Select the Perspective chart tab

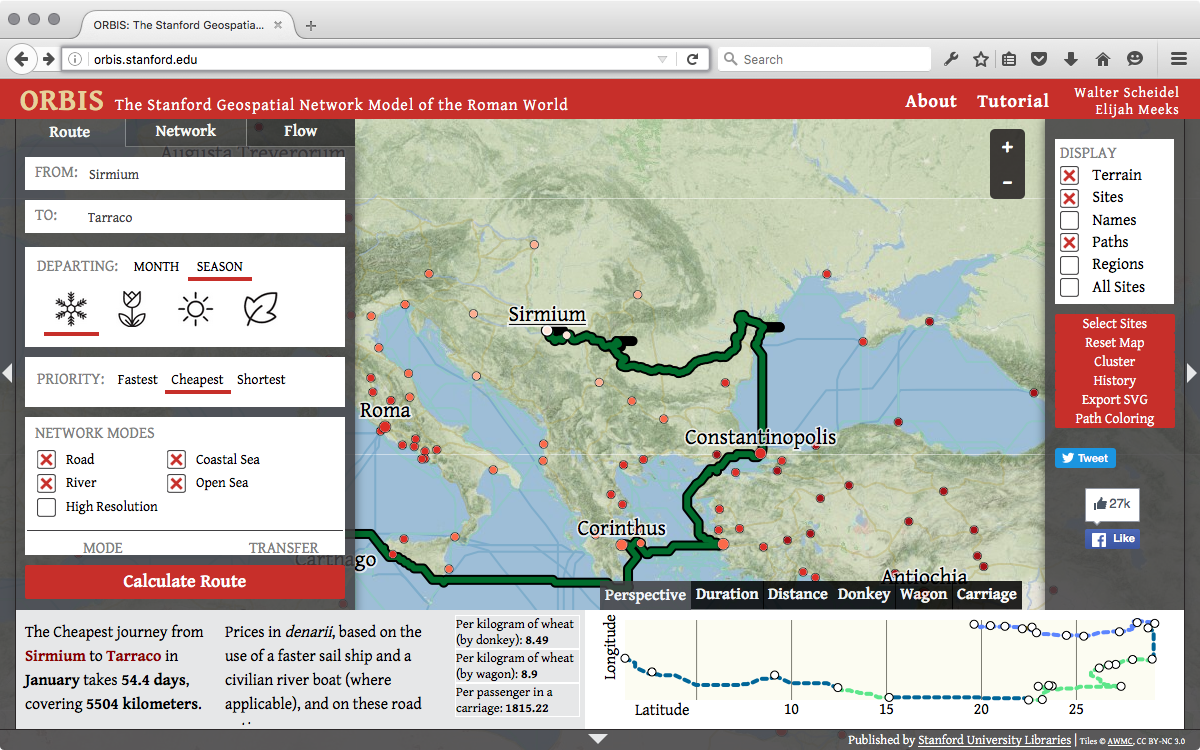[x=645, y=594]
